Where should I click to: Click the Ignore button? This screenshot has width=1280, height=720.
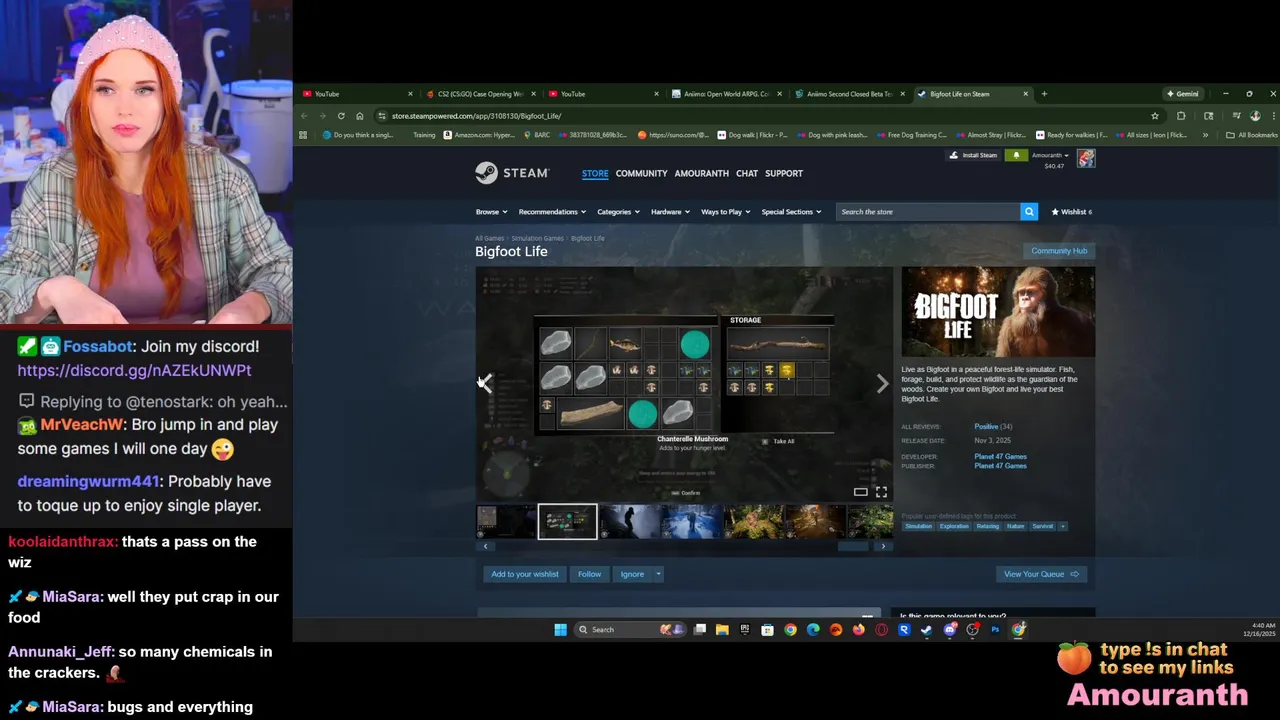pyautogui.click(x=632, y=574)
